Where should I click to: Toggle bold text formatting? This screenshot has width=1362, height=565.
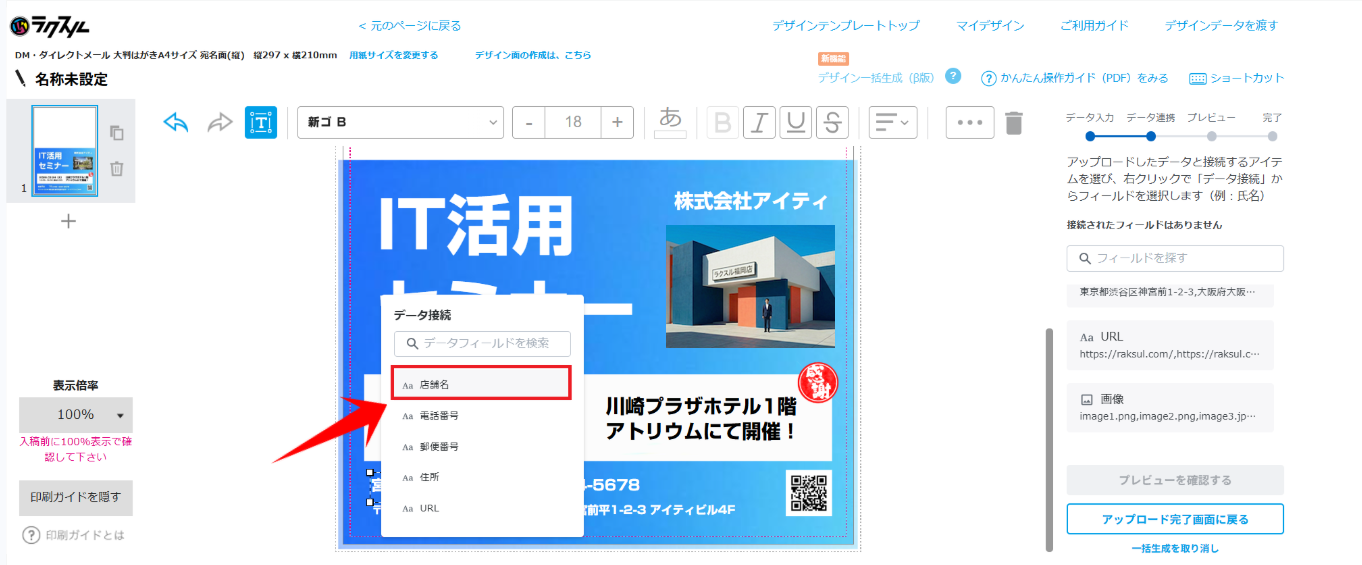(723, 122)
